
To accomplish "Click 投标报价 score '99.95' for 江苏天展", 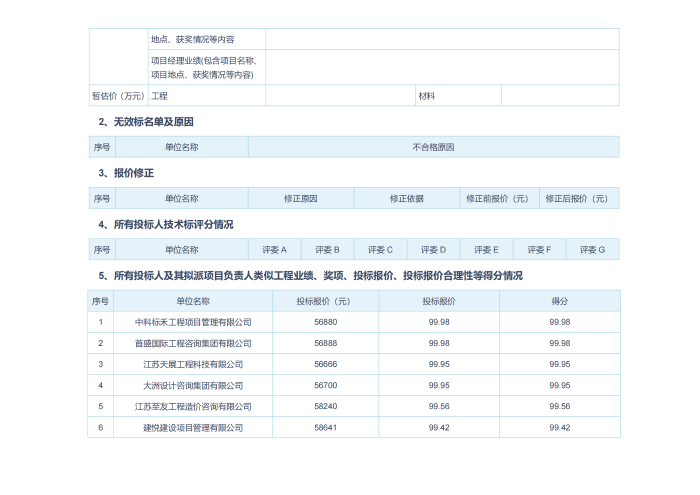I will [x=439, y=364].
